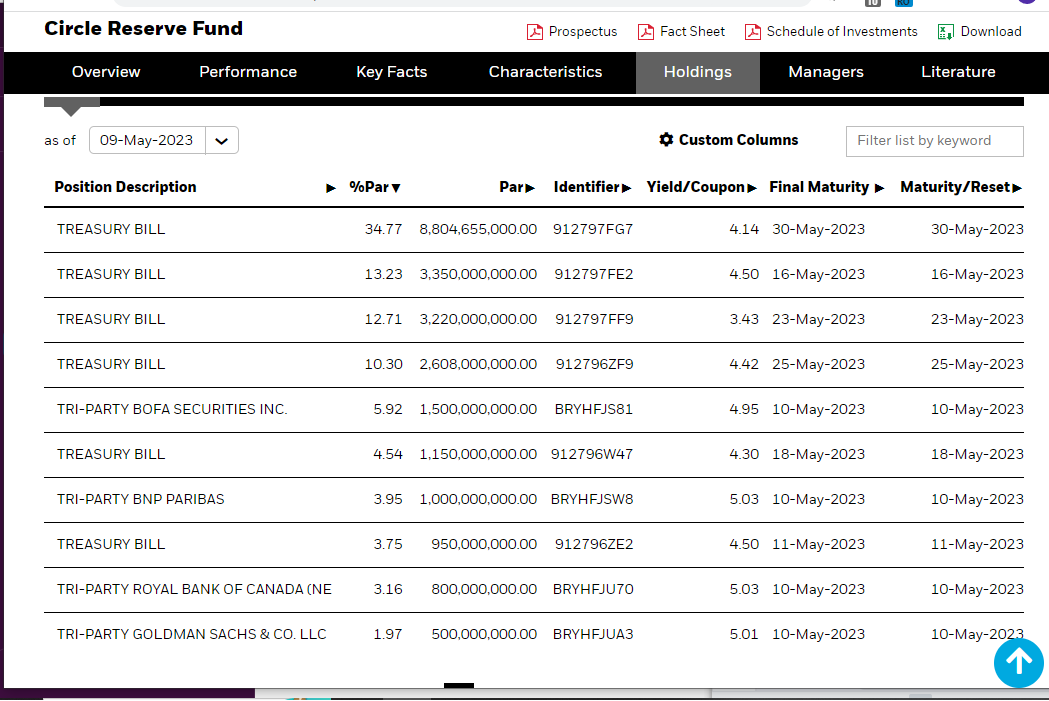Click par value 950,000,000.00
Screen dimensions: 1049x701
pyautogui.click(x=484, y=544)
